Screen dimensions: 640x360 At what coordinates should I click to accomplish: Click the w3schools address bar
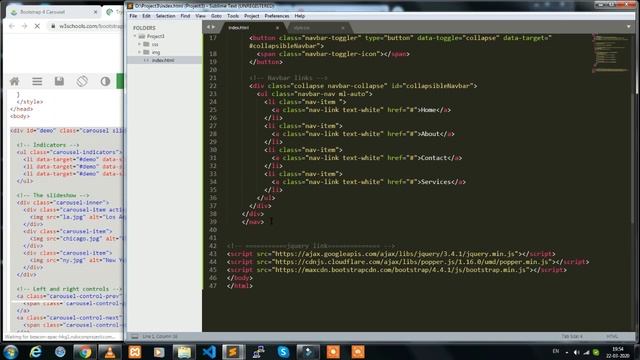[85, 26]
